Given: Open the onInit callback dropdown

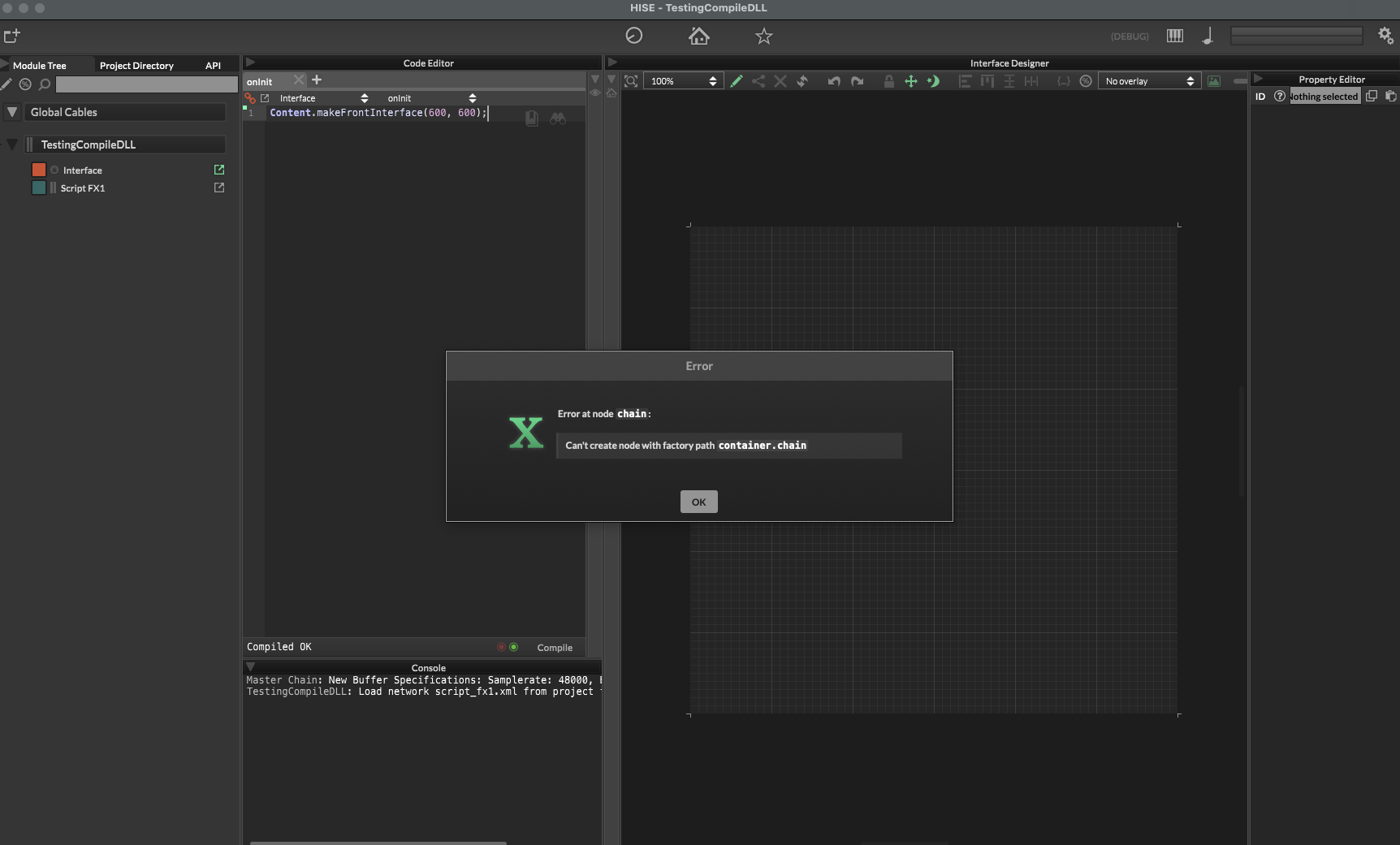Looking at the screenshot, I should tap(431, 98).
